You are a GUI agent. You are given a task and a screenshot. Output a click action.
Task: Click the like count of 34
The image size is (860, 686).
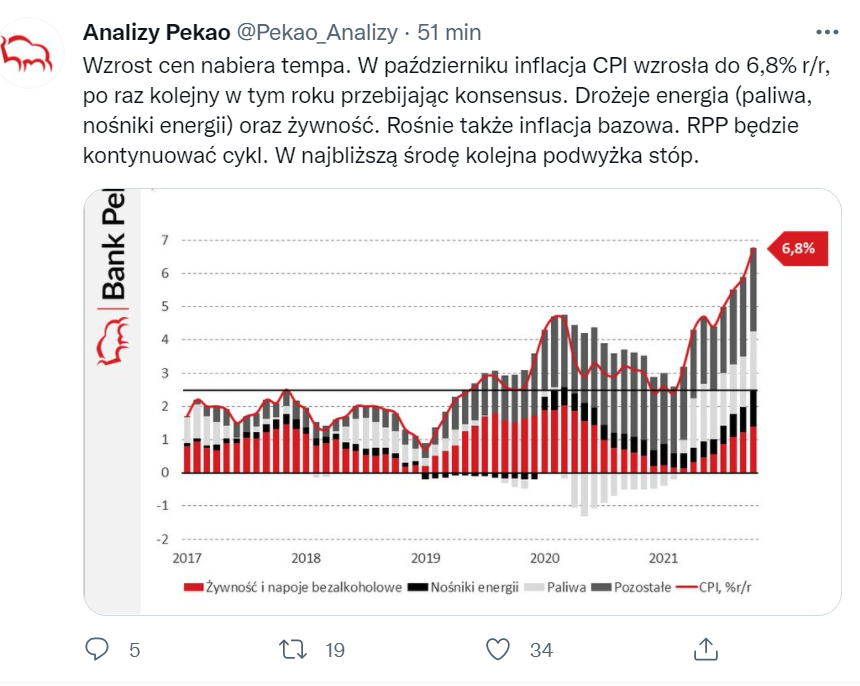[541, 650]
